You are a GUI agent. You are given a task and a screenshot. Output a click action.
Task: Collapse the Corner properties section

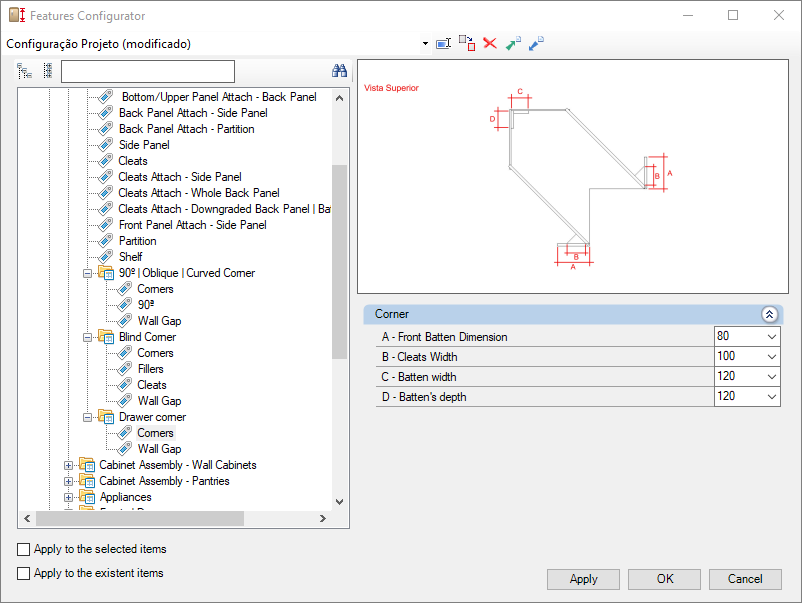(x=769, y=314)
